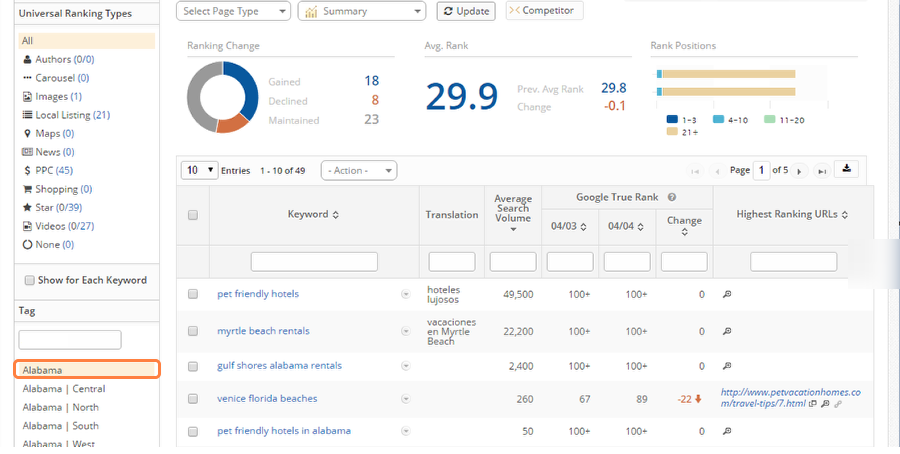
Task: Click magnifier icon in pet friendly hotels row
Action: pyautogui.click(x=727, y=294)
